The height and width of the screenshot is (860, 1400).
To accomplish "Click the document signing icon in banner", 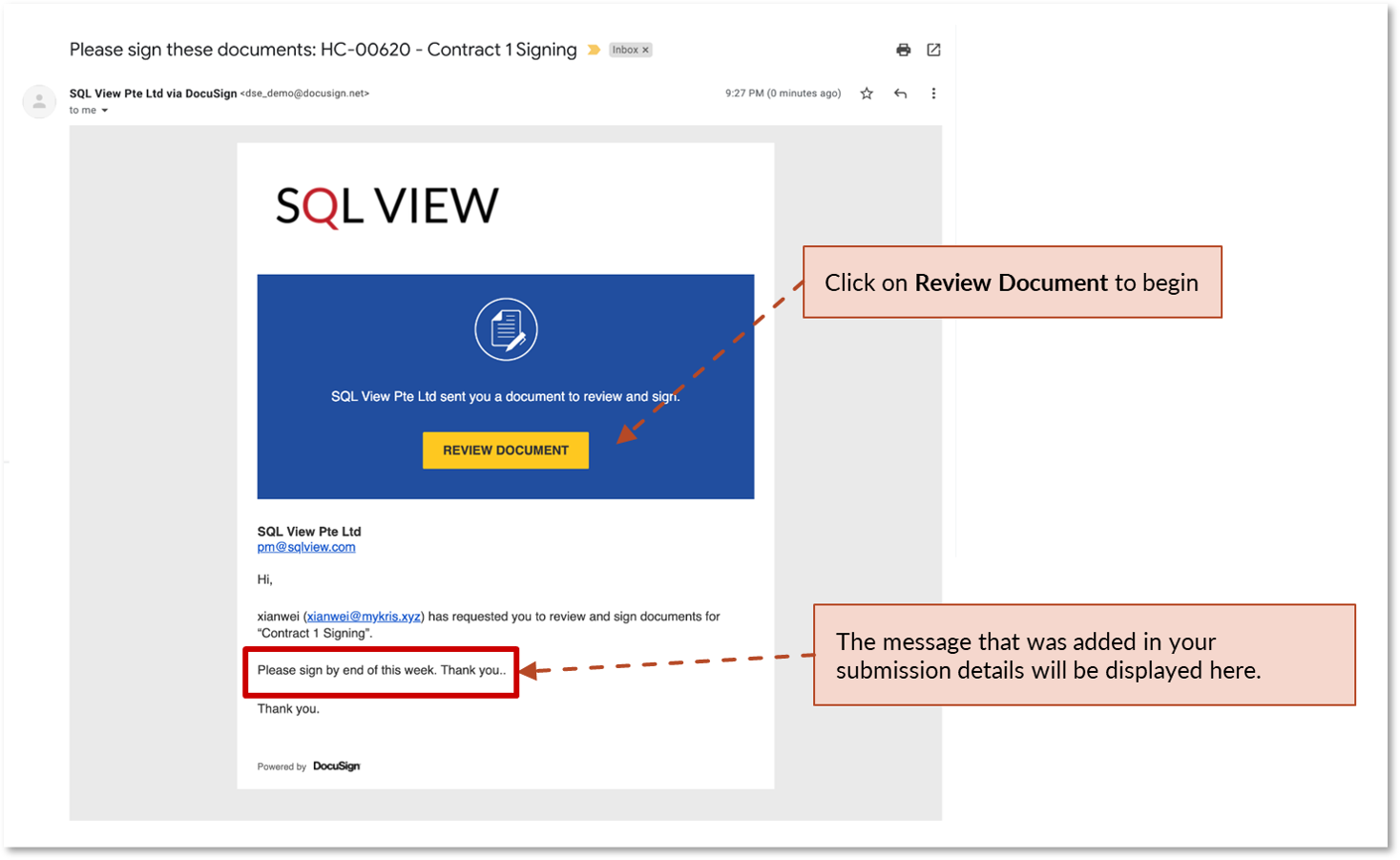I will [x=506, y=329].
